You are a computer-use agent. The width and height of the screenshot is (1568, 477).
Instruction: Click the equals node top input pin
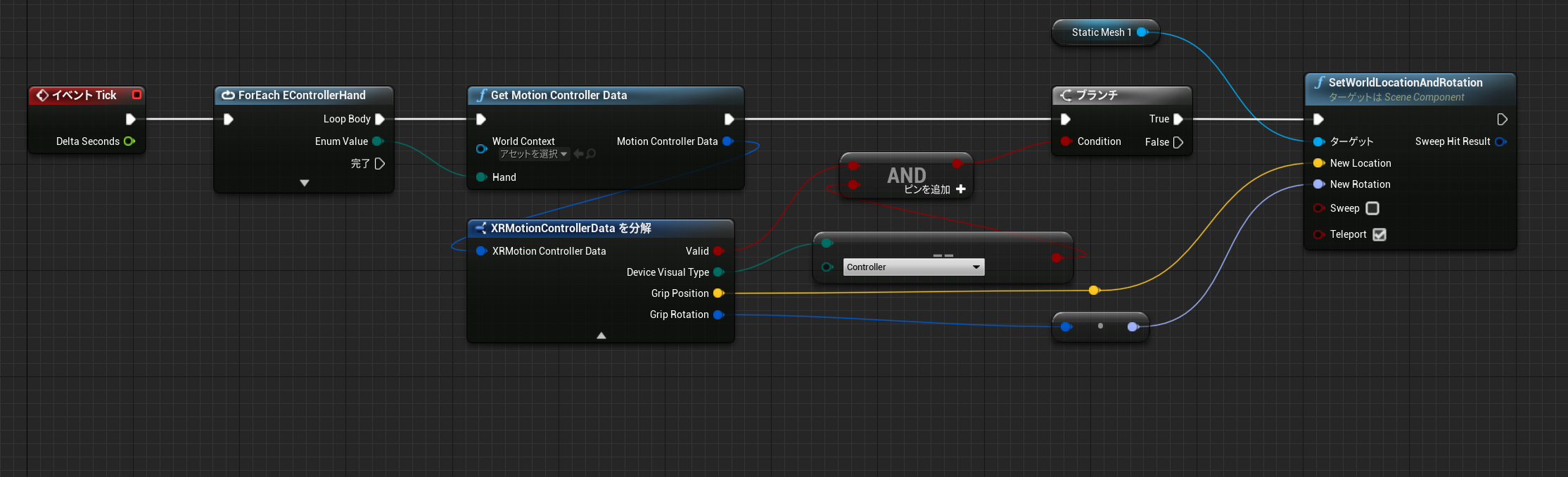pos(827,243)
